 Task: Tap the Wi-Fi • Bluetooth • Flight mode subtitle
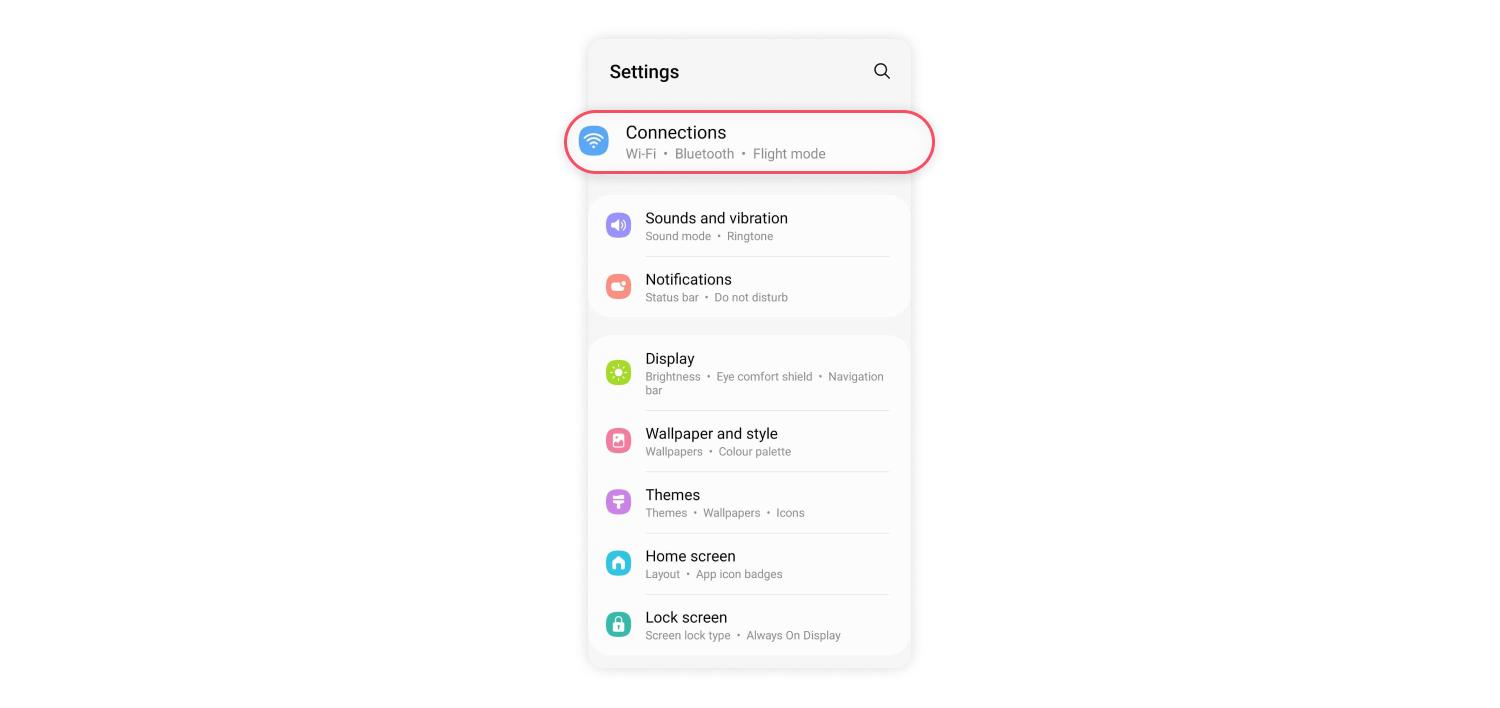(x=725, y=154)
